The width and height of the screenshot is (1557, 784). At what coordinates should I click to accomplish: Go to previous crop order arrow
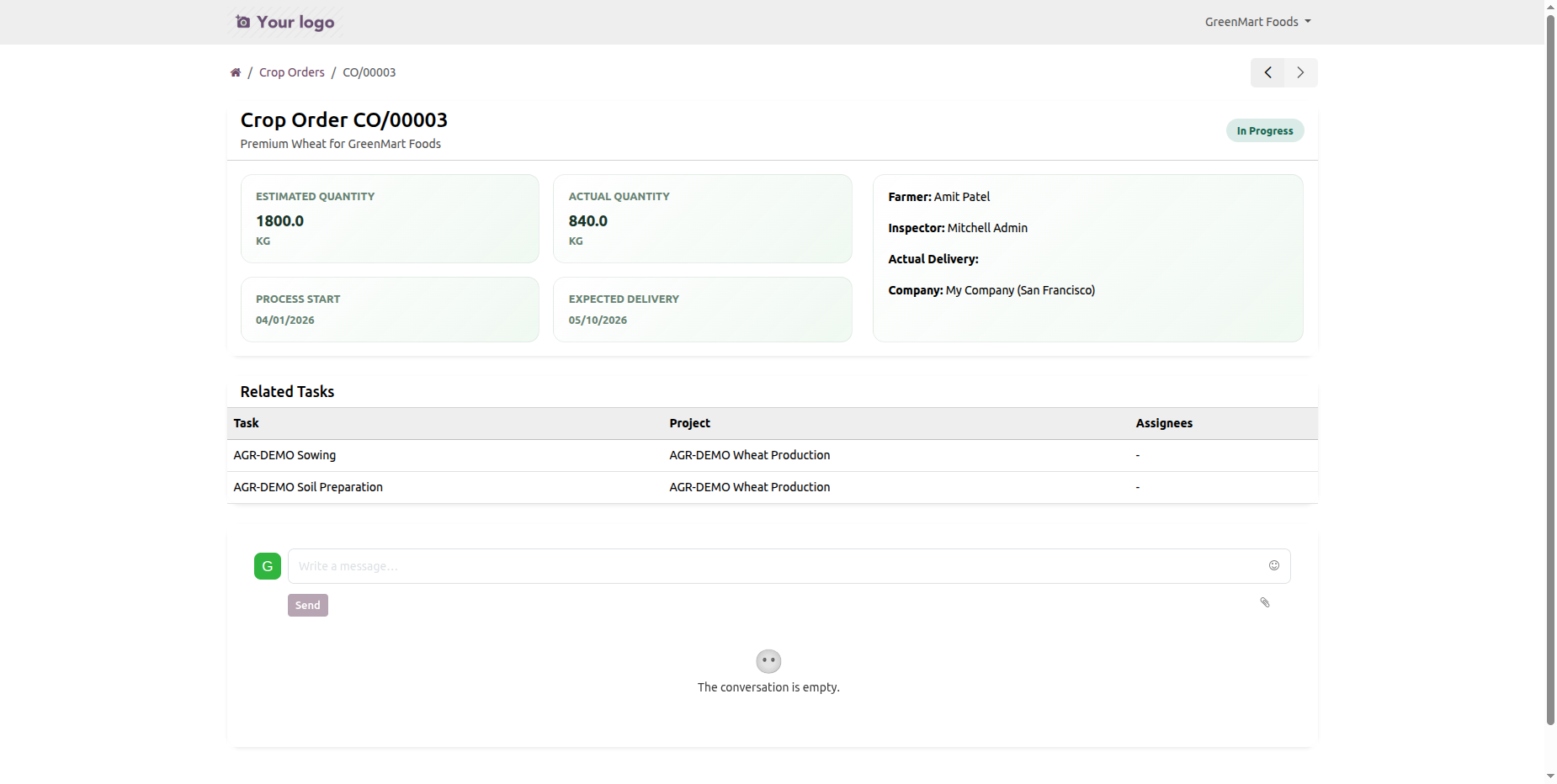coord(1267,72)
